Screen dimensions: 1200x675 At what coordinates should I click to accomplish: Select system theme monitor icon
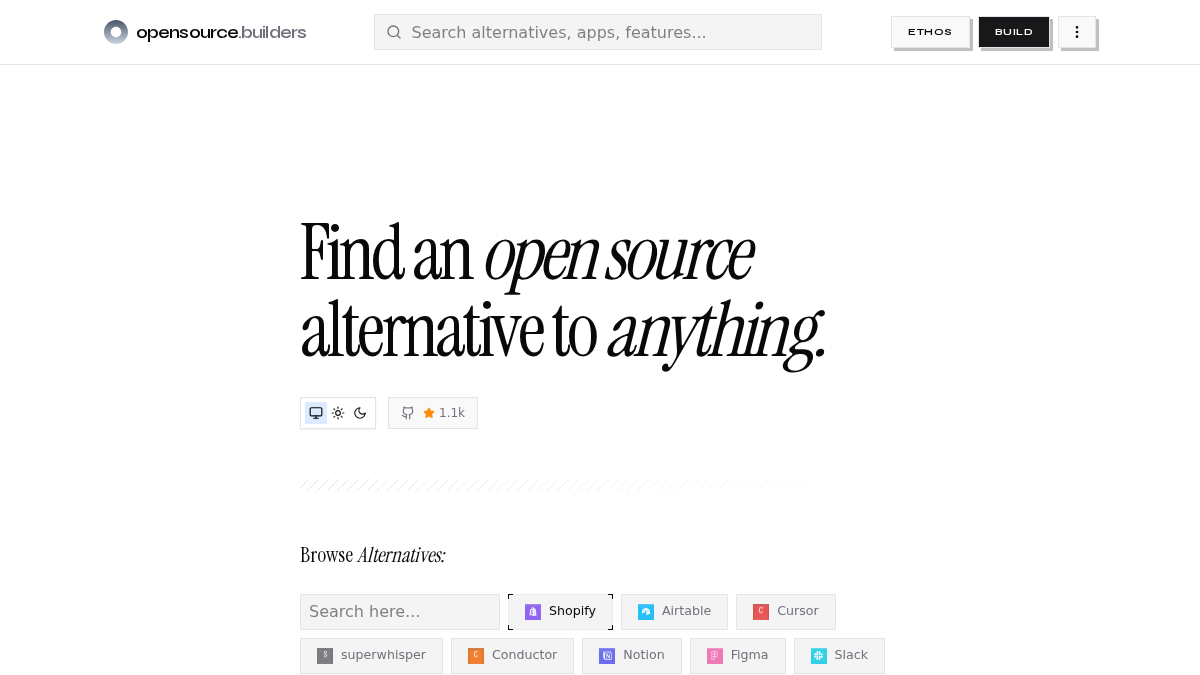[x=316, y=413]
